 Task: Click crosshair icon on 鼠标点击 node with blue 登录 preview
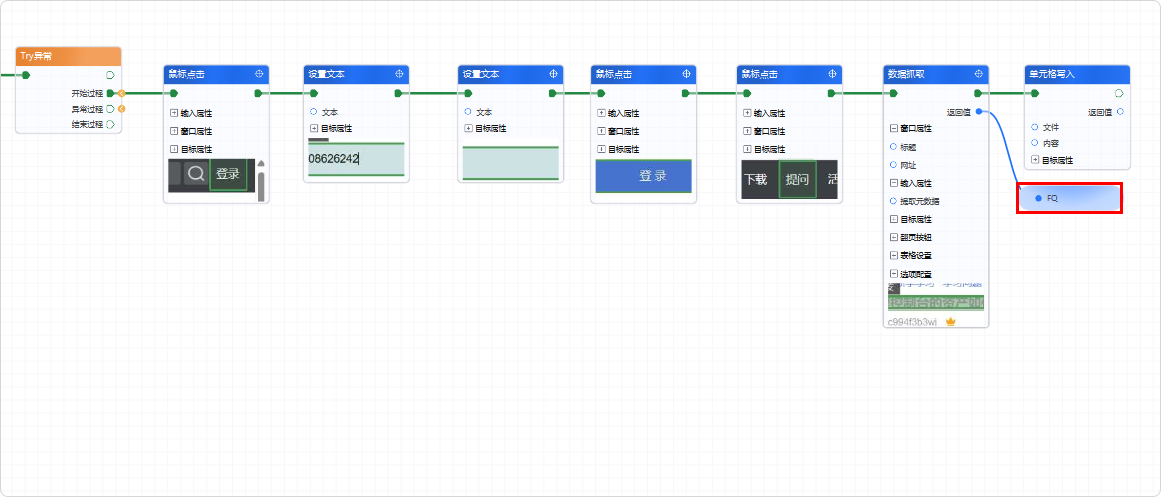[686, 74]
